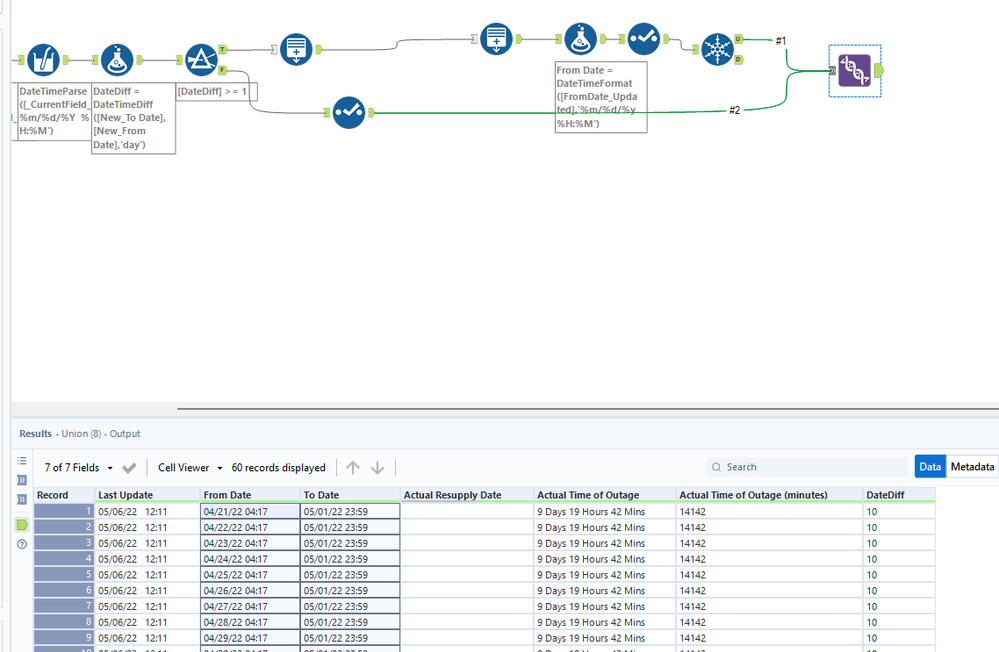The height and width of the screenshot is (652, 999).
Task: Select the Union tool on canvas
Action: [854, 70]
